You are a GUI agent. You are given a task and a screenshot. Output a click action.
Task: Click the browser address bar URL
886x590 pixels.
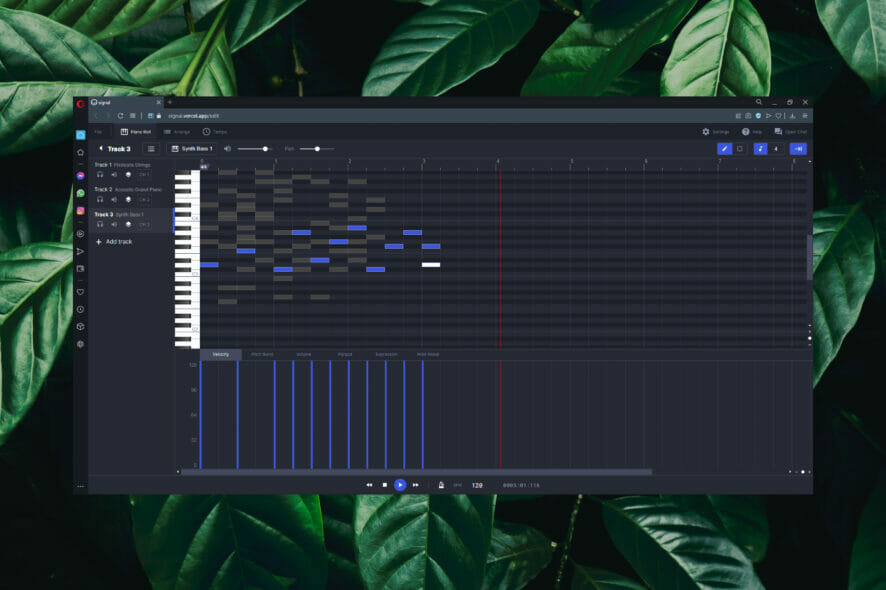(193, 116)
